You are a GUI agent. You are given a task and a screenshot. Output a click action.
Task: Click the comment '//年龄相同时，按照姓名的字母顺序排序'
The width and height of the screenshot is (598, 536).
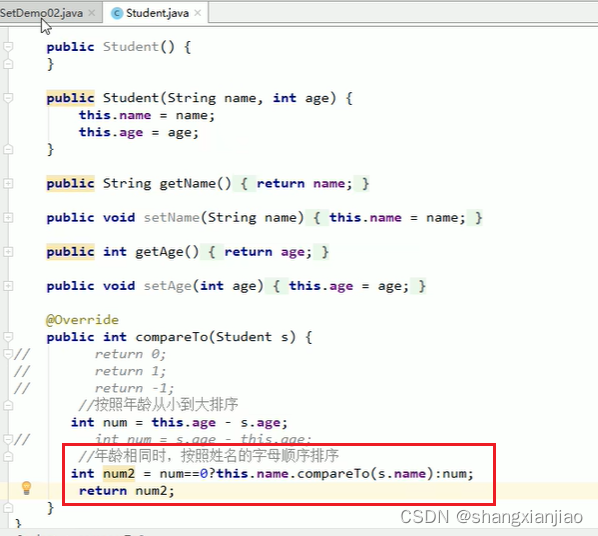coord(209,456)
